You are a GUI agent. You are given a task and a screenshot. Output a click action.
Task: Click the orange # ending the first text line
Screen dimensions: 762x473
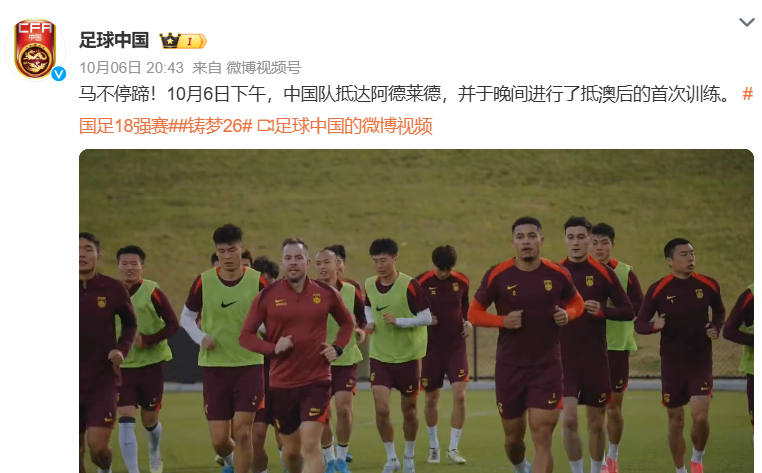[747, 94]
